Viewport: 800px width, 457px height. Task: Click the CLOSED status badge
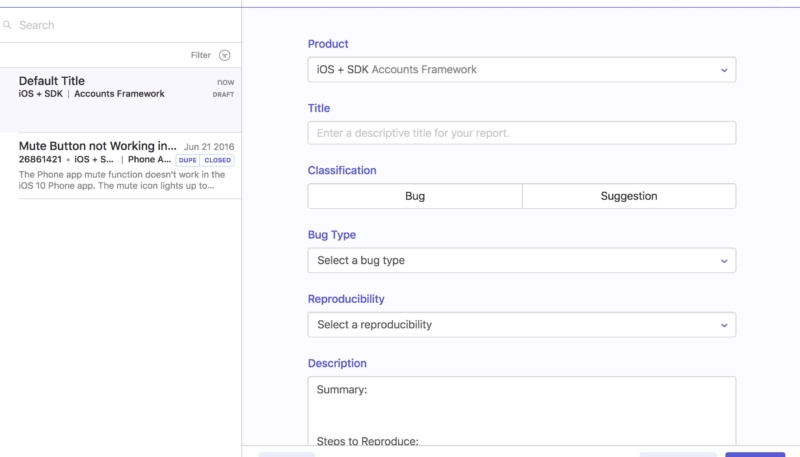coord(217,160)
